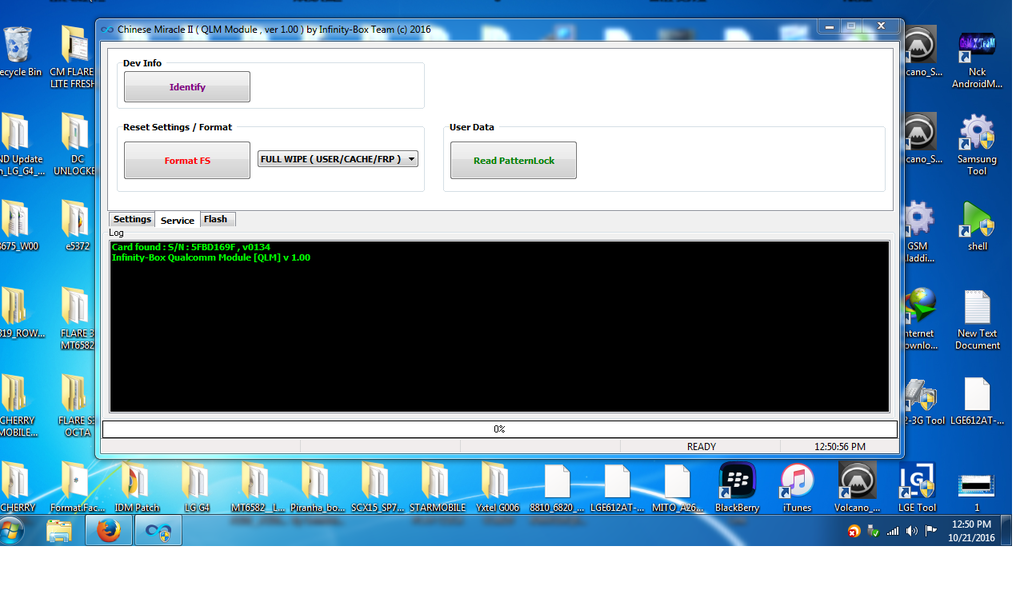Click the 'Infinity-Box Qualcomm Module' log line
This screenshot has height=614, width=1024.
point(211,257)
